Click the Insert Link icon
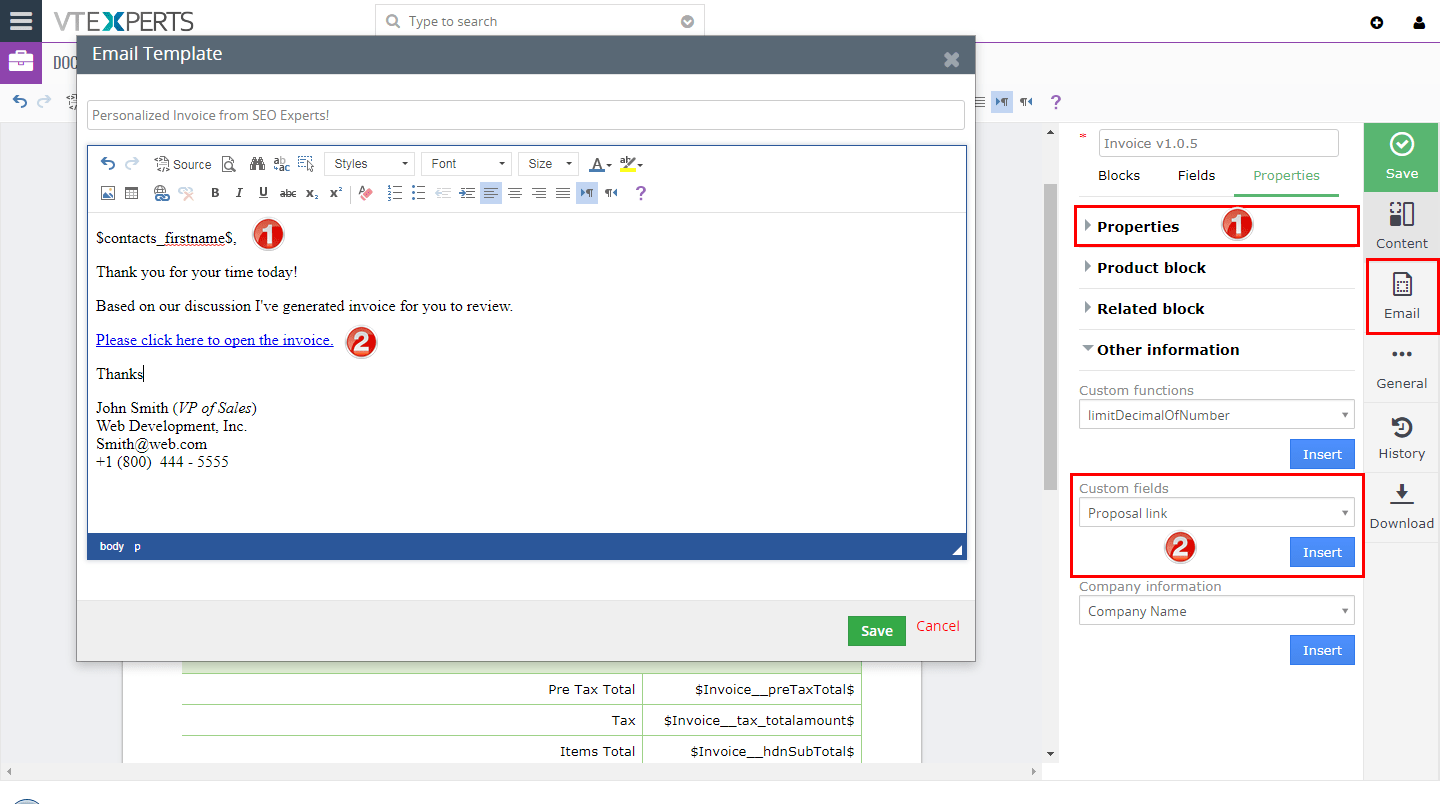1440x804 pixels. point(162,192)
